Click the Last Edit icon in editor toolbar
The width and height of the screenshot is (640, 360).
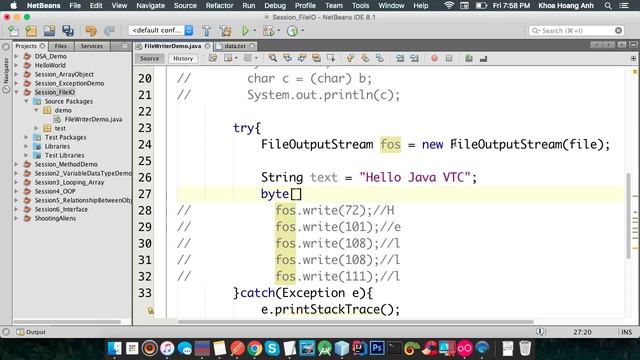pyautogui.click(x=213, y=58)
